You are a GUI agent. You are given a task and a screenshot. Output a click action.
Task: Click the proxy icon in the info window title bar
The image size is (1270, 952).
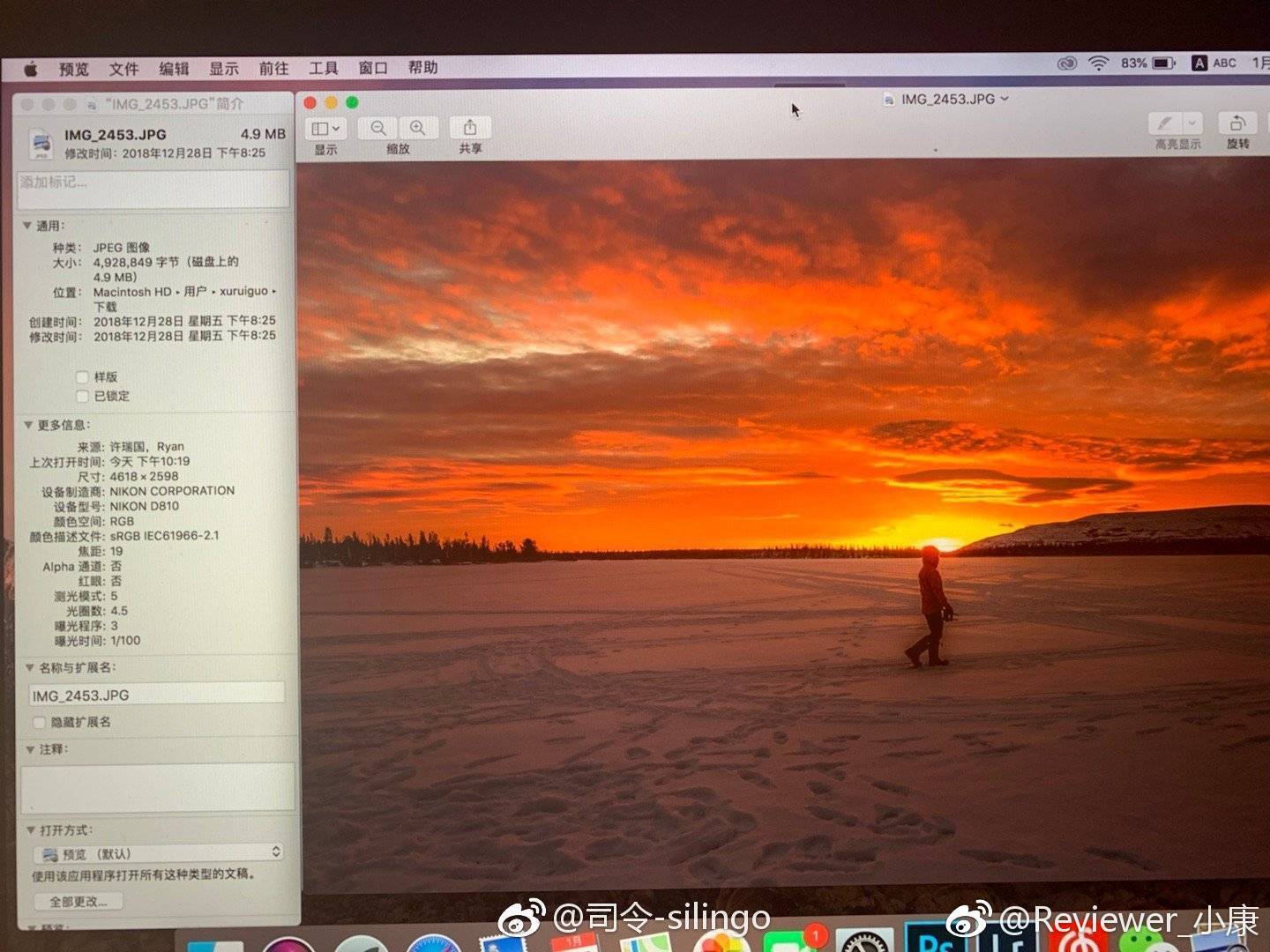(x=91, y=104)
